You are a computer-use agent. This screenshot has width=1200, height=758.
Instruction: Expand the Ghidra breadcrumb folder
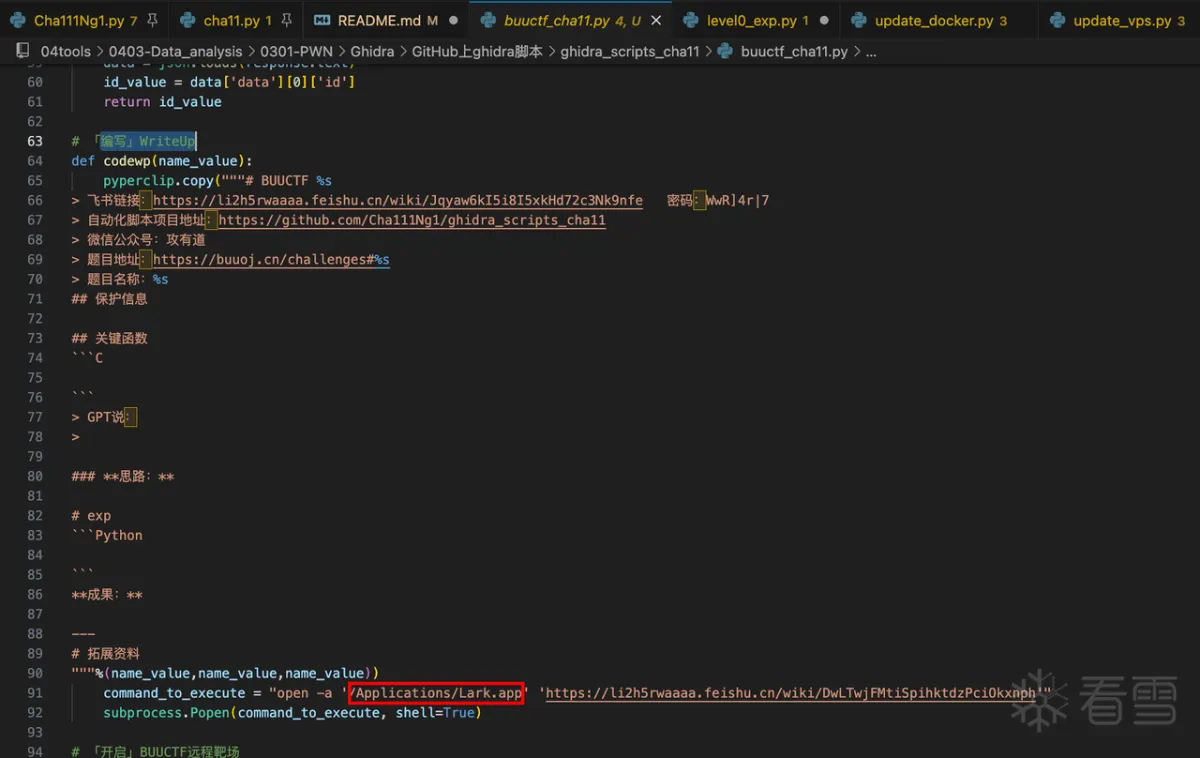click(x=371, y=51)
